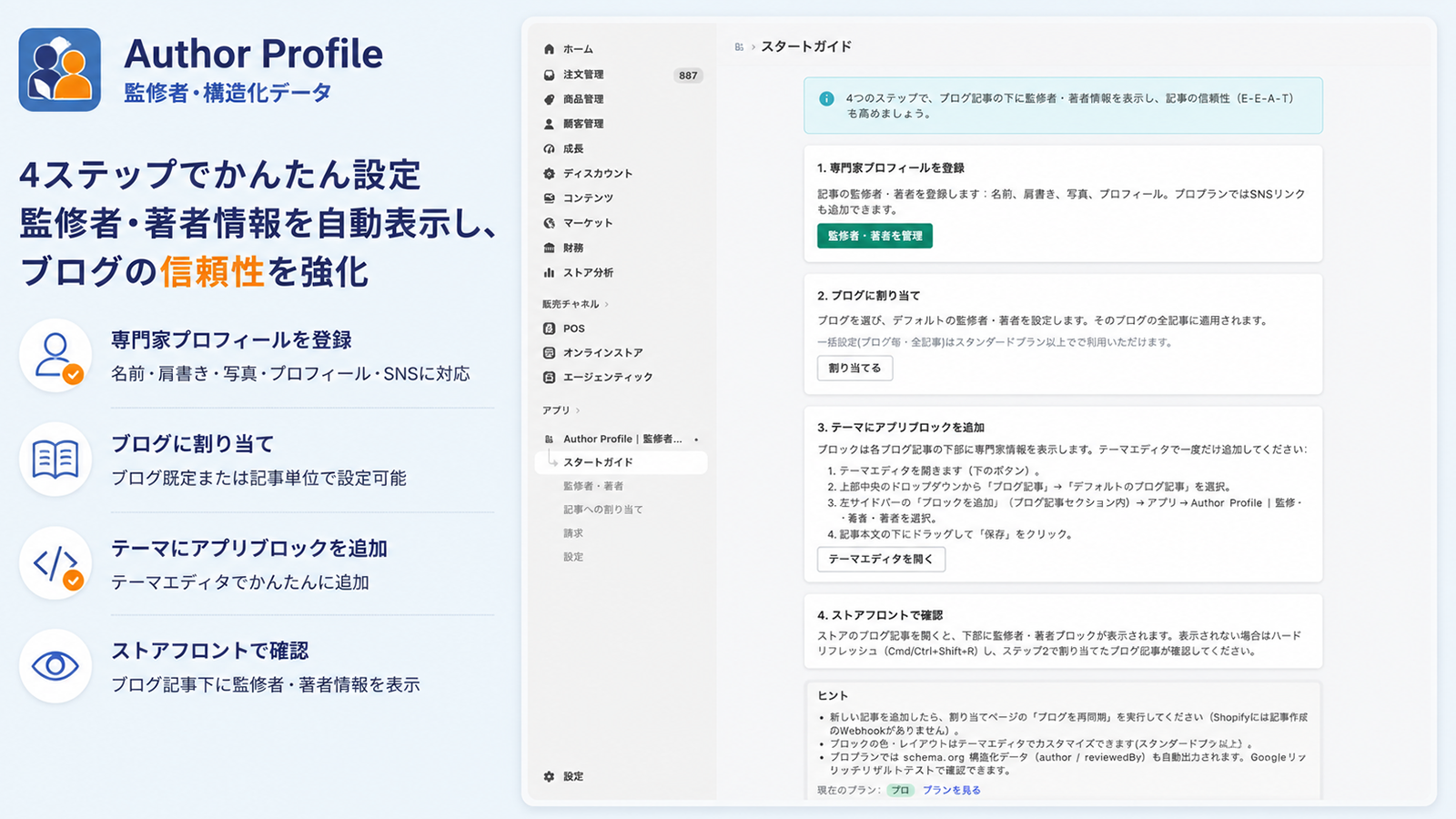Select the マーケット globe icon
The width and height of the screenshot is (1456, 819).
tap(549, 223)
